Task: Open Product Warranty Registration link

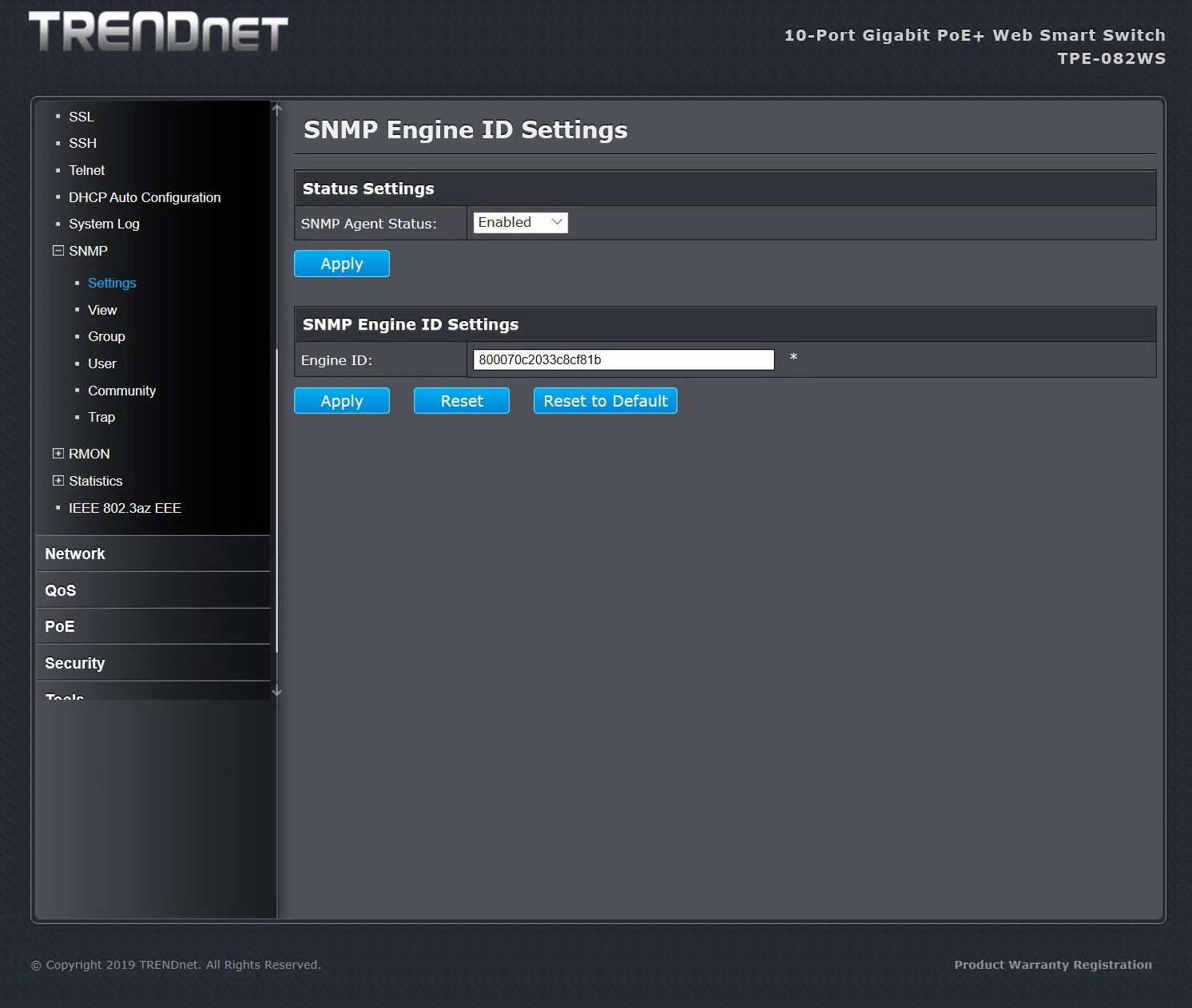Action: pyautogui.click(x=1053, y=965)
